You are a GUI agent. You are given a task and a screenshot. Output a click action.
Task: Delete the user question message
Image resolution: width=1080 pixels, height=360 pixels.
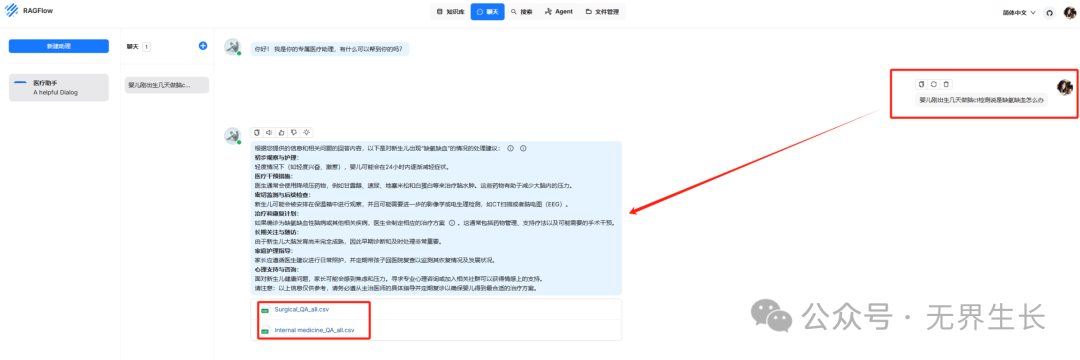(x=946, y=84)
